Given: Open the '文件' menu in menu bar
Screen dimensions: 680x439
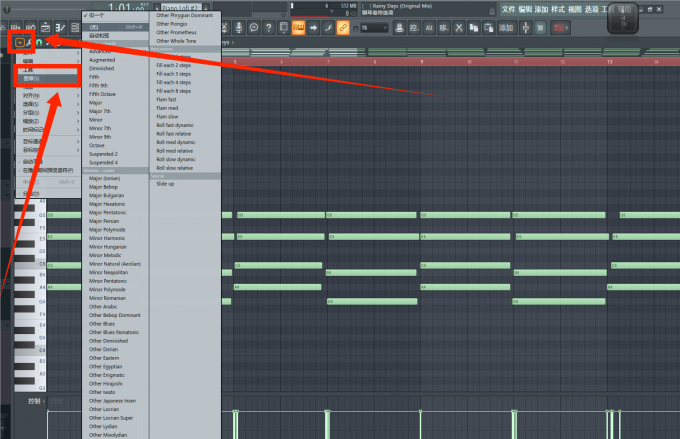Looking at the screenshot, I should (x=508, y=8).
